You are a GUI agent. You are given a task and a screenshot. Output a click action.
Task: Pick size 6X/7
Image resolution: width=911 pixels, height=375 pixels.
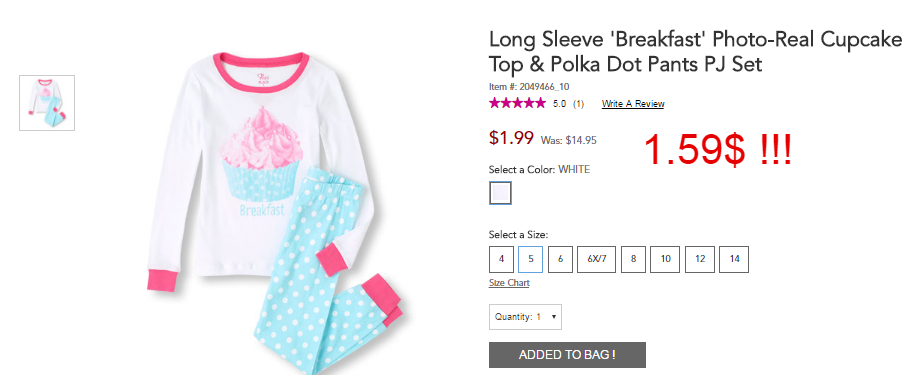(597, 259)
